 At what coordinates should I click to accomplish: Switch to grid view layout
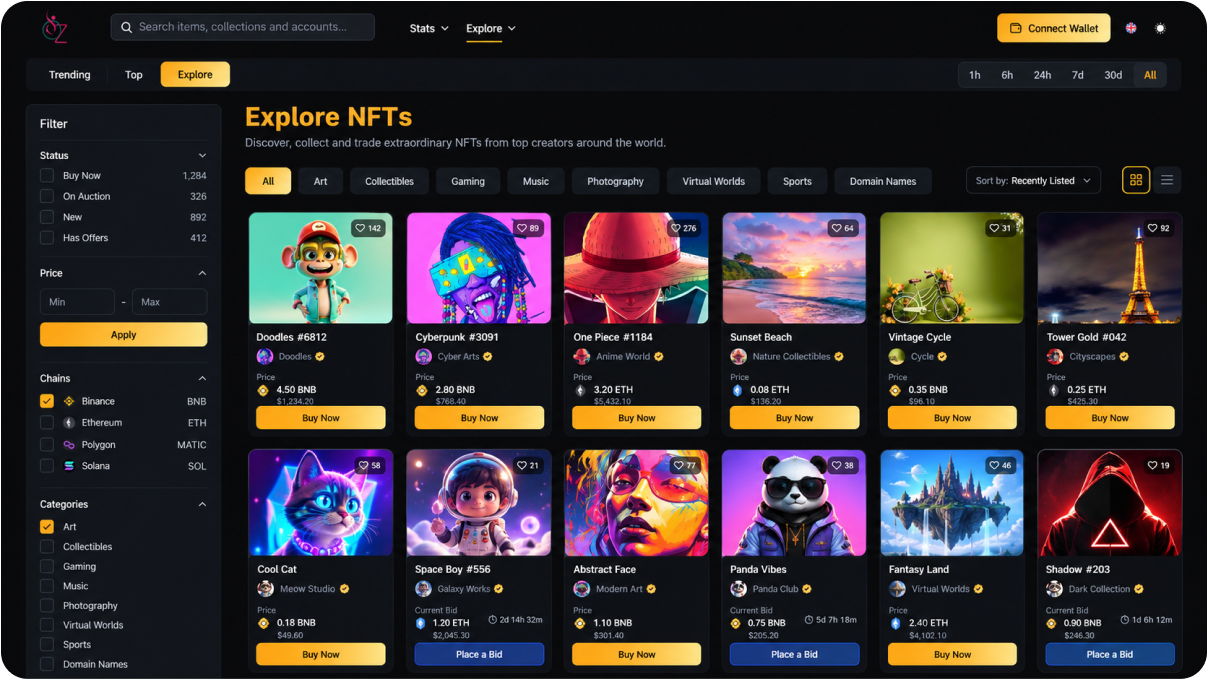(1136, 180)
